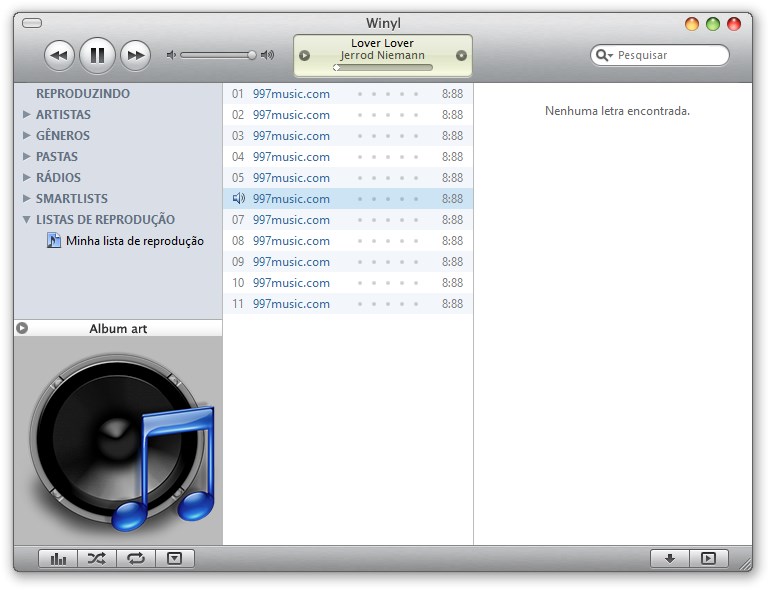Click the bottom-right play panel button
This screenshot has width=770, height=591.
[709, 559]
